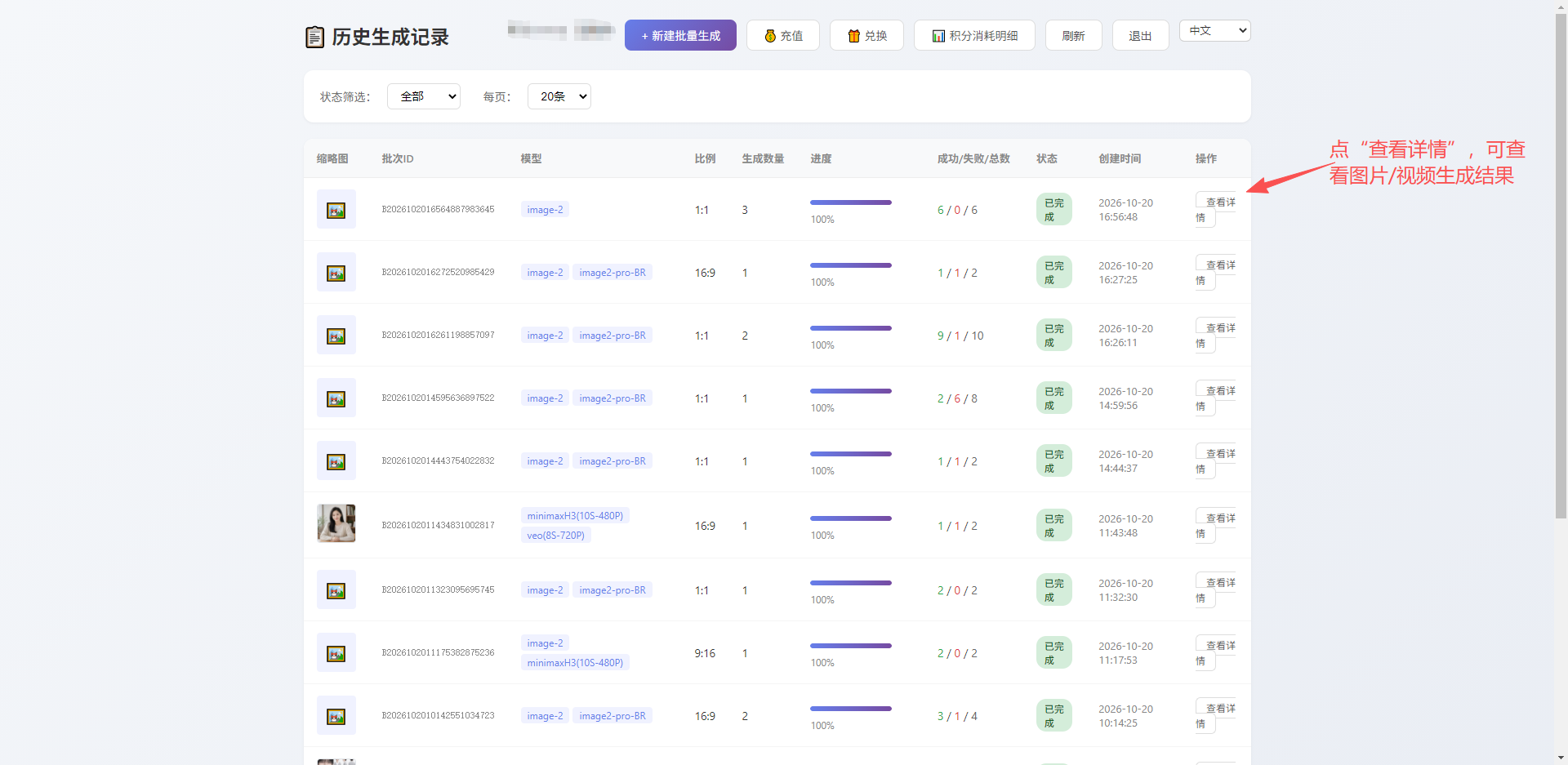1568x765 pixels.
Task: Open the 充值 recharge button
Action: (x=783, y=35)
